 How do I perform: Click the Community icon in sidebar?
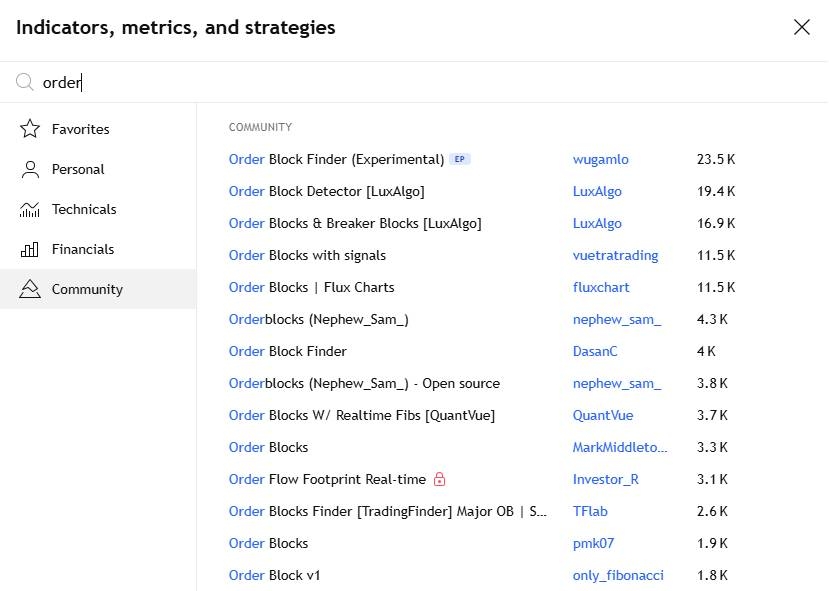coord(30,289)
